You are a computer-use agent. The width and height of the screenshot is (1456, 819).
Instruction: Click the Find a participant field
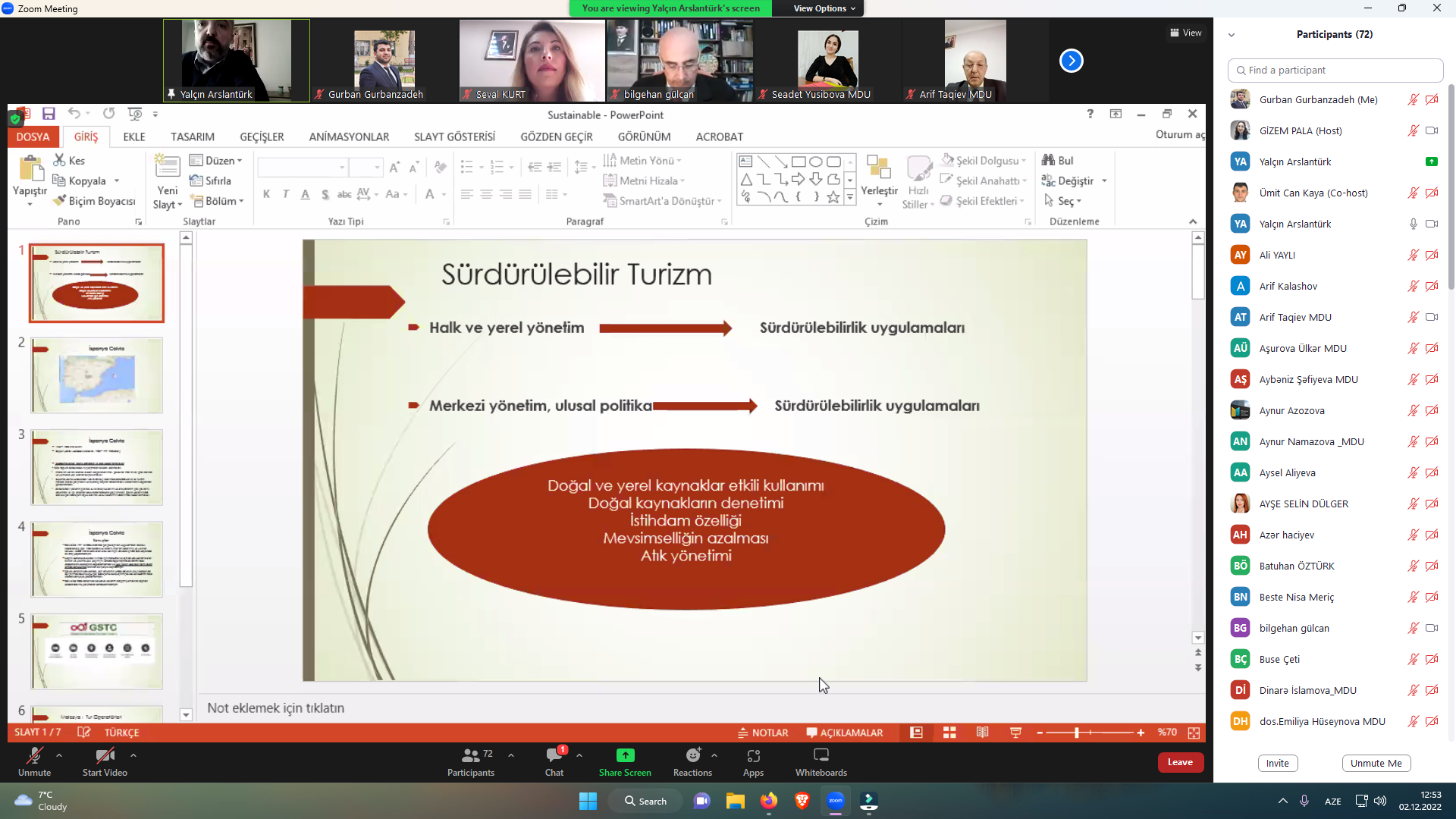click(1335, 70)
